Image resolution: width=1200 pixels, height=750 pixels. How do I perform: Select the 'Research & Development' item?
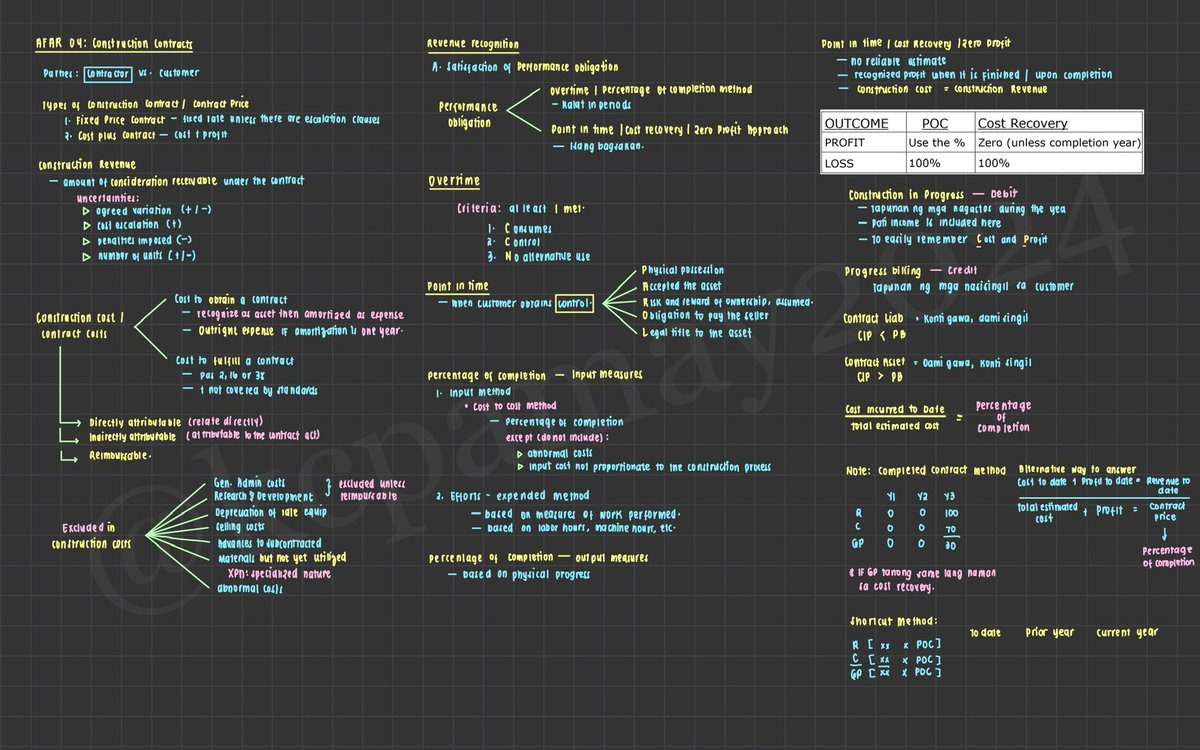tap(264, 496)
